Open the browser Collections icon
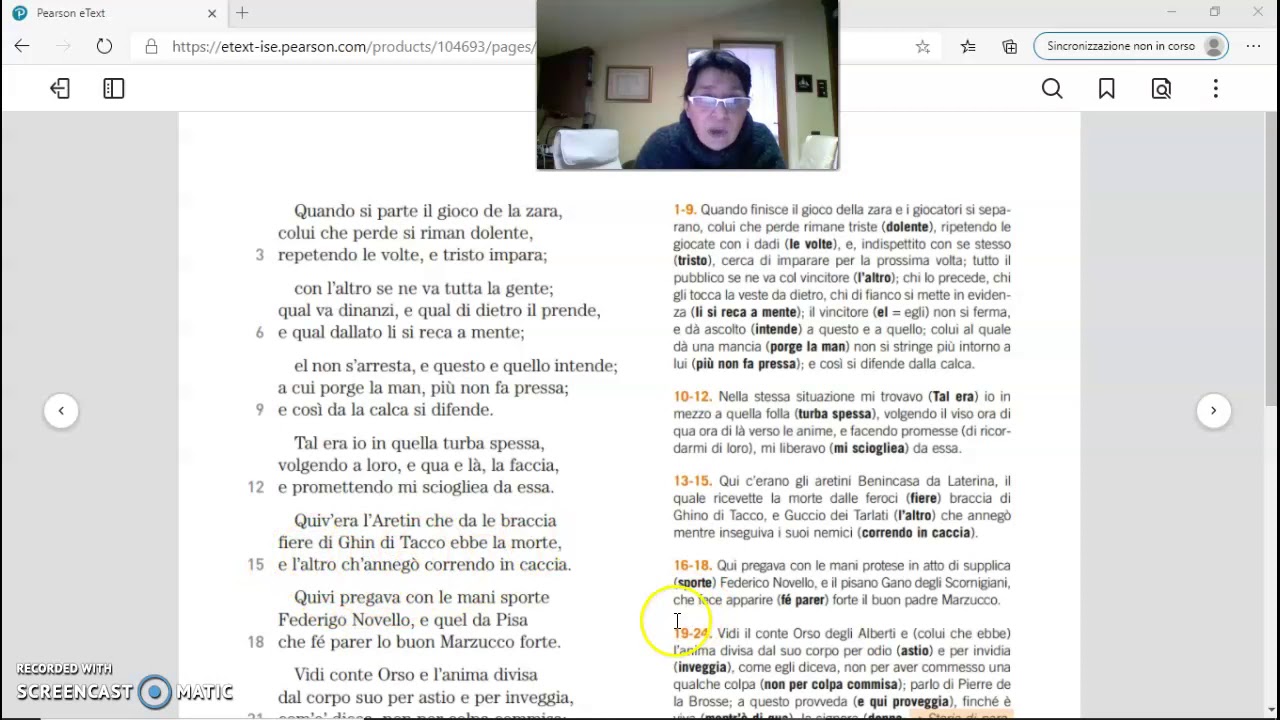Viewport: 1280px width, 720px height. pyautogui.click(x=1010, y=46)
